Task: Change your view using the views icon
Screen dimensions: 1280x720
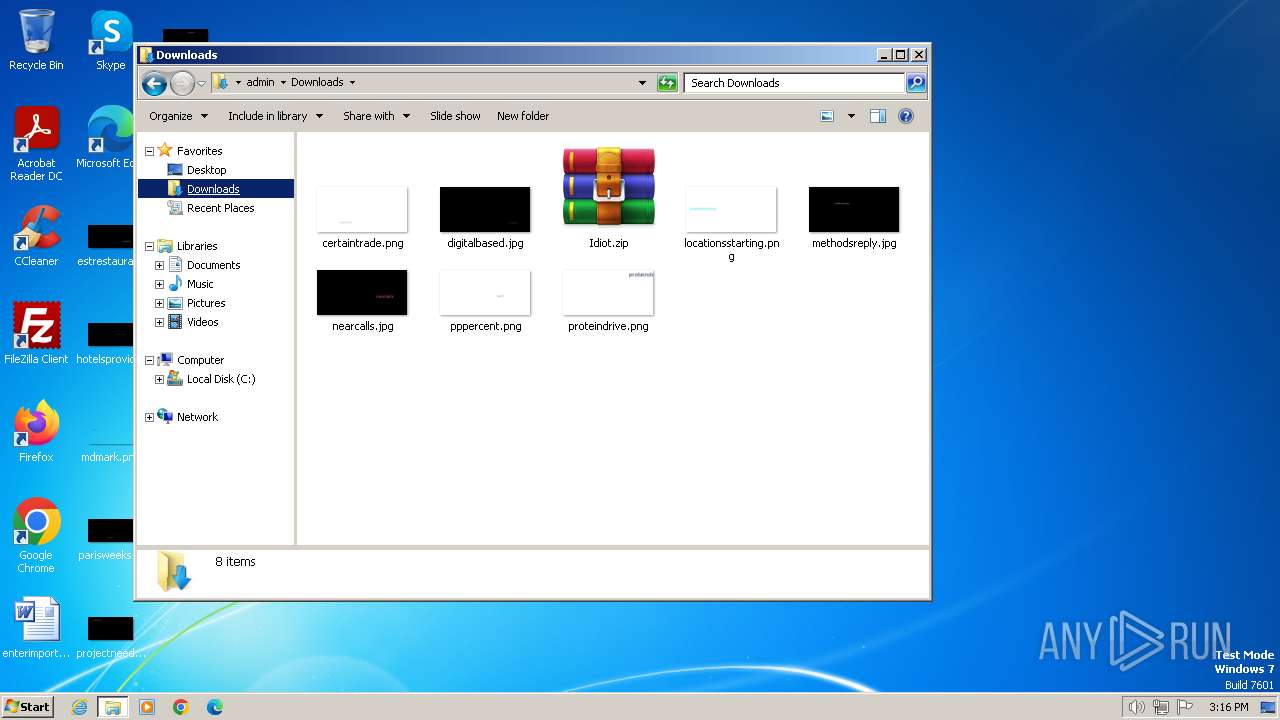Action: [827, 116]
